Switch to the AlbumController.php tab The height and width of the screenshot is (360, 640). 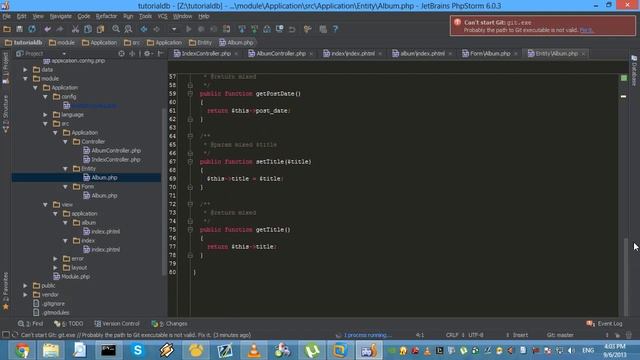(x=281, y=53)
